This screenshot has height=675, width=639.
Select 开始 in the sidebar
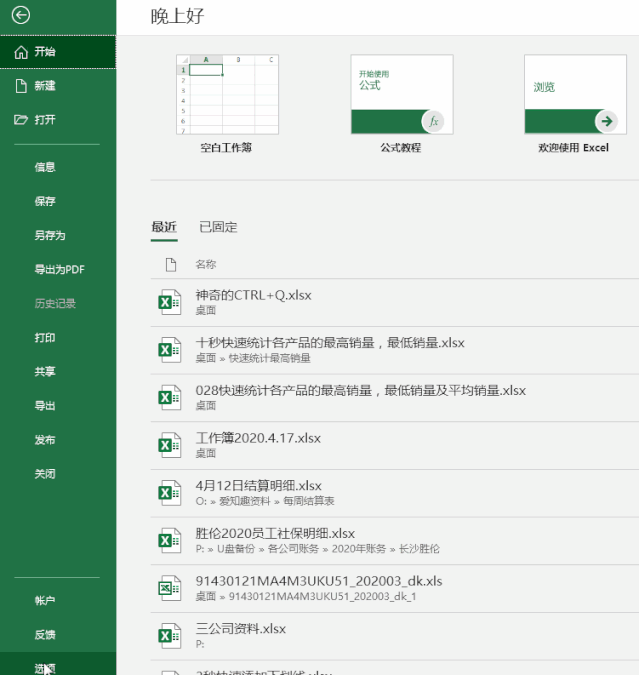tap(58, 52)
